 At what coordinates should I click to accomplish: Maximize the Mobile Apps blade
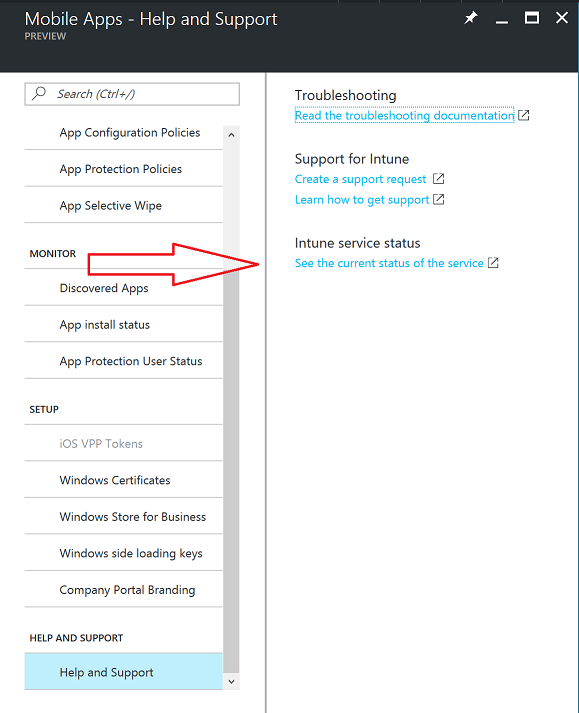pos(532,18)
